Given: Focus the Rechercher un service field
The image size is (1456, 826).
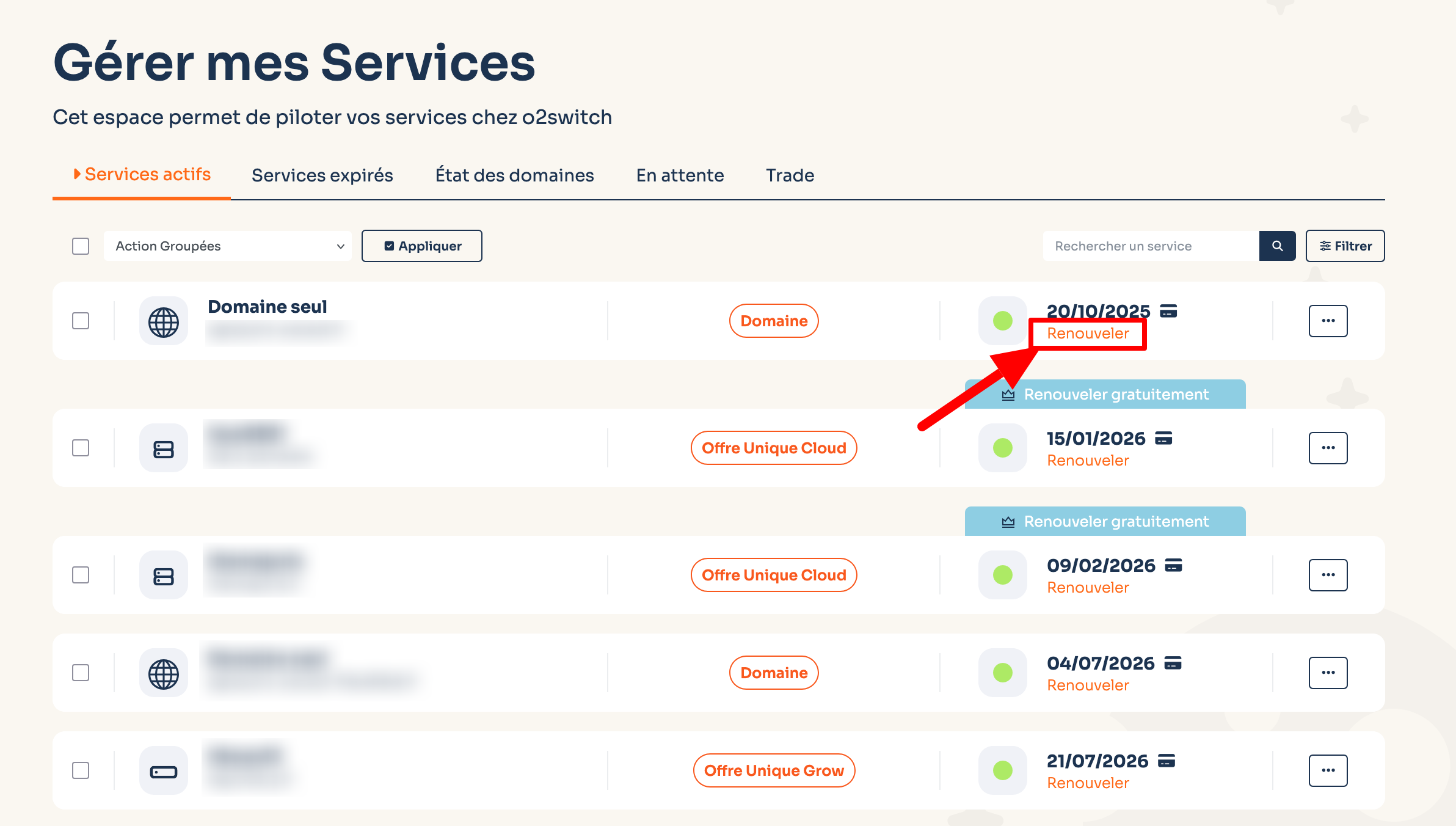Looking at the screenshot, I should (1151, 246).
